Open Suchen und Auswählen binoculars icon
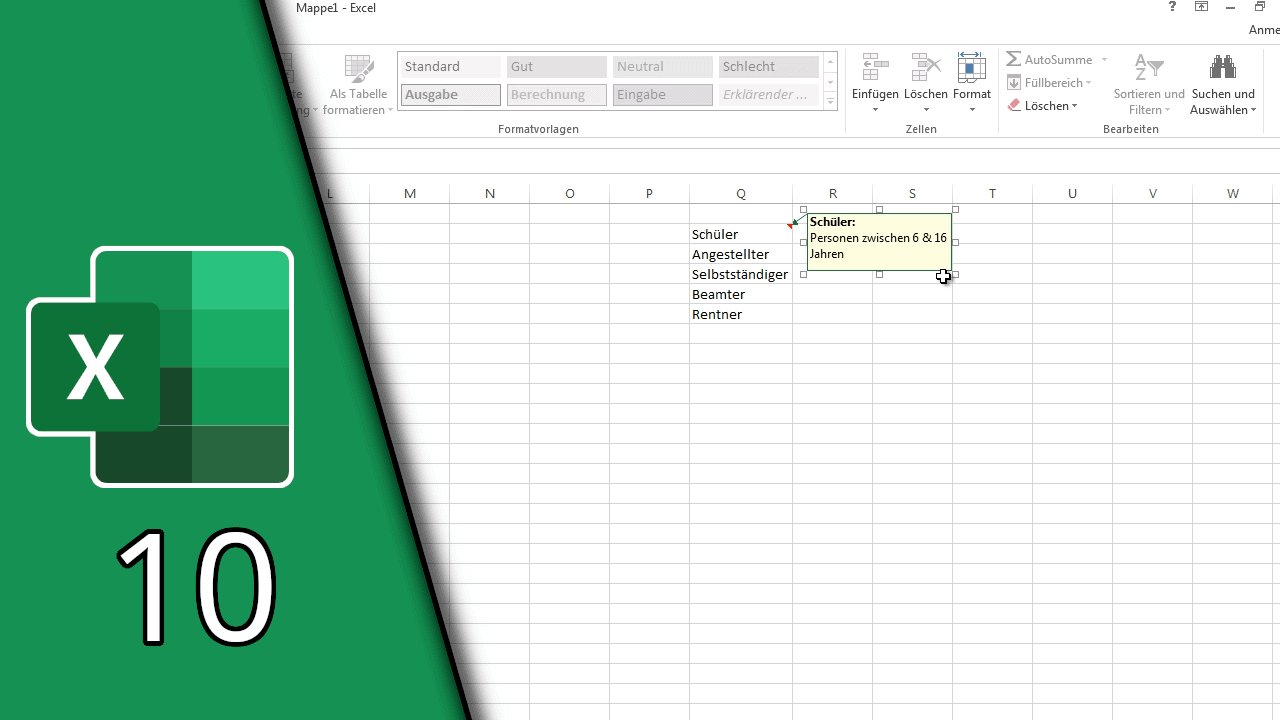Viewport: 1280px width, 720px height. [x=1222, y=67]
